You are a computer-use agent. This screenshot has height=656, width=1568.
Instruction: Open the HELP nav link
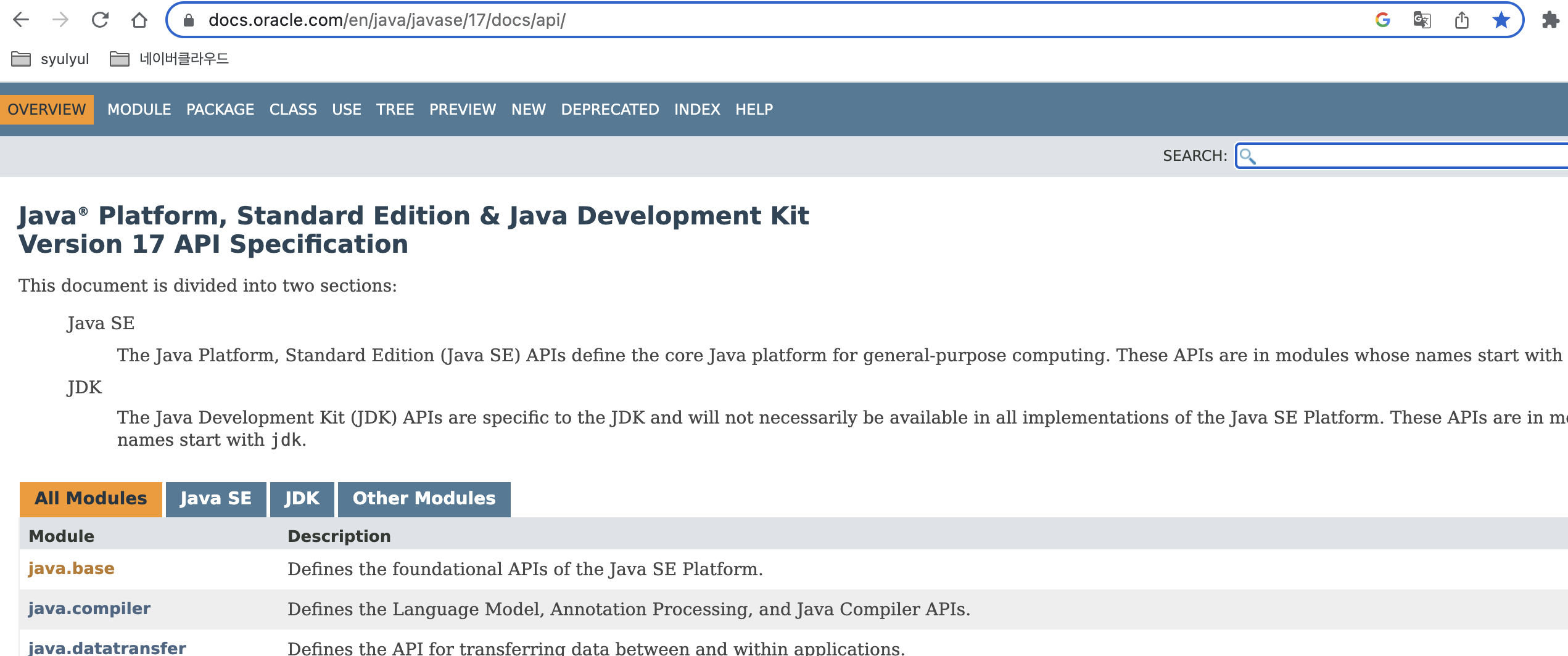click(754, 109)
